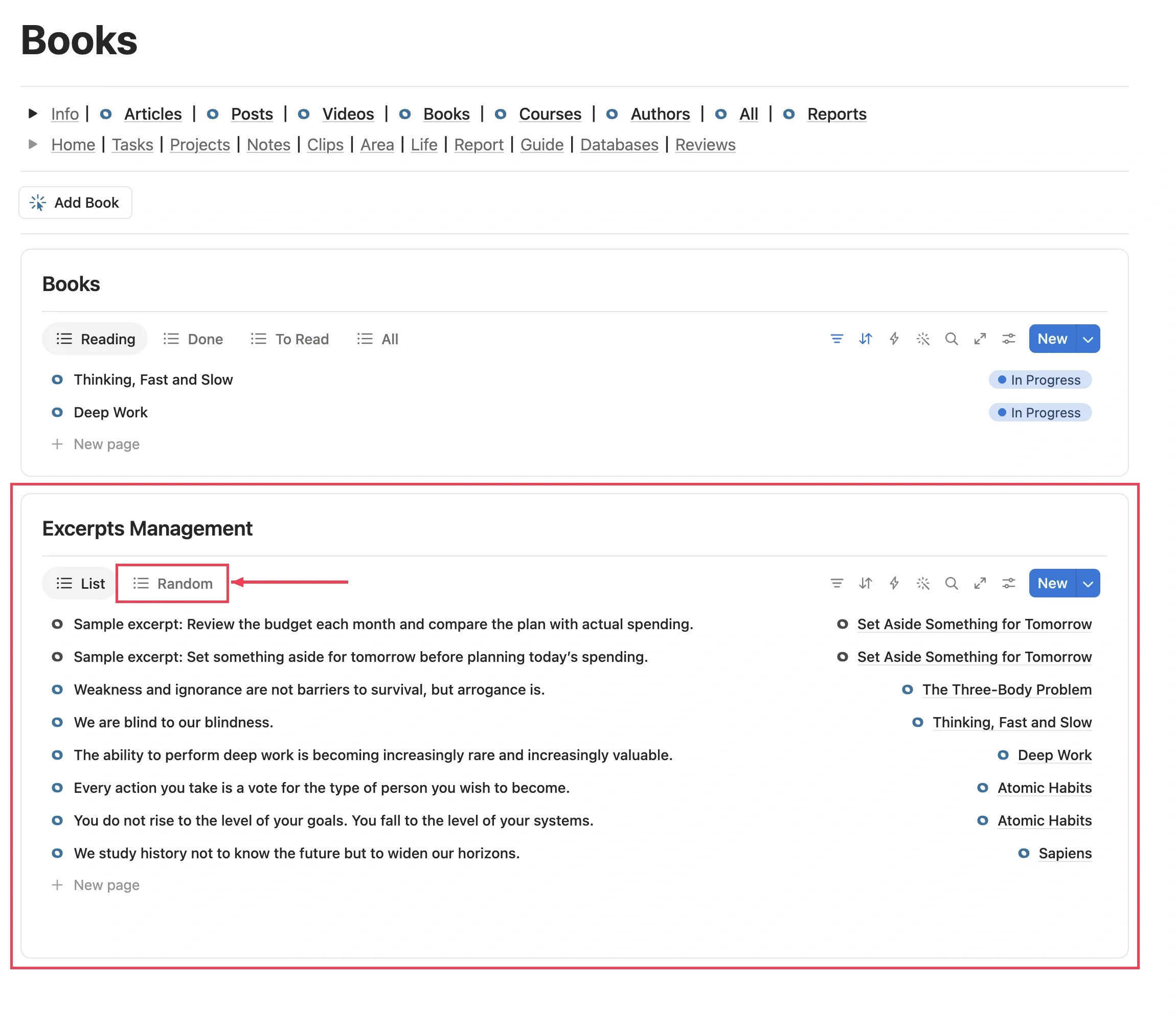Screen dimensions: 1176x1023
Task: Click the New button in Excerpts Management
Action: [1052, 584]
